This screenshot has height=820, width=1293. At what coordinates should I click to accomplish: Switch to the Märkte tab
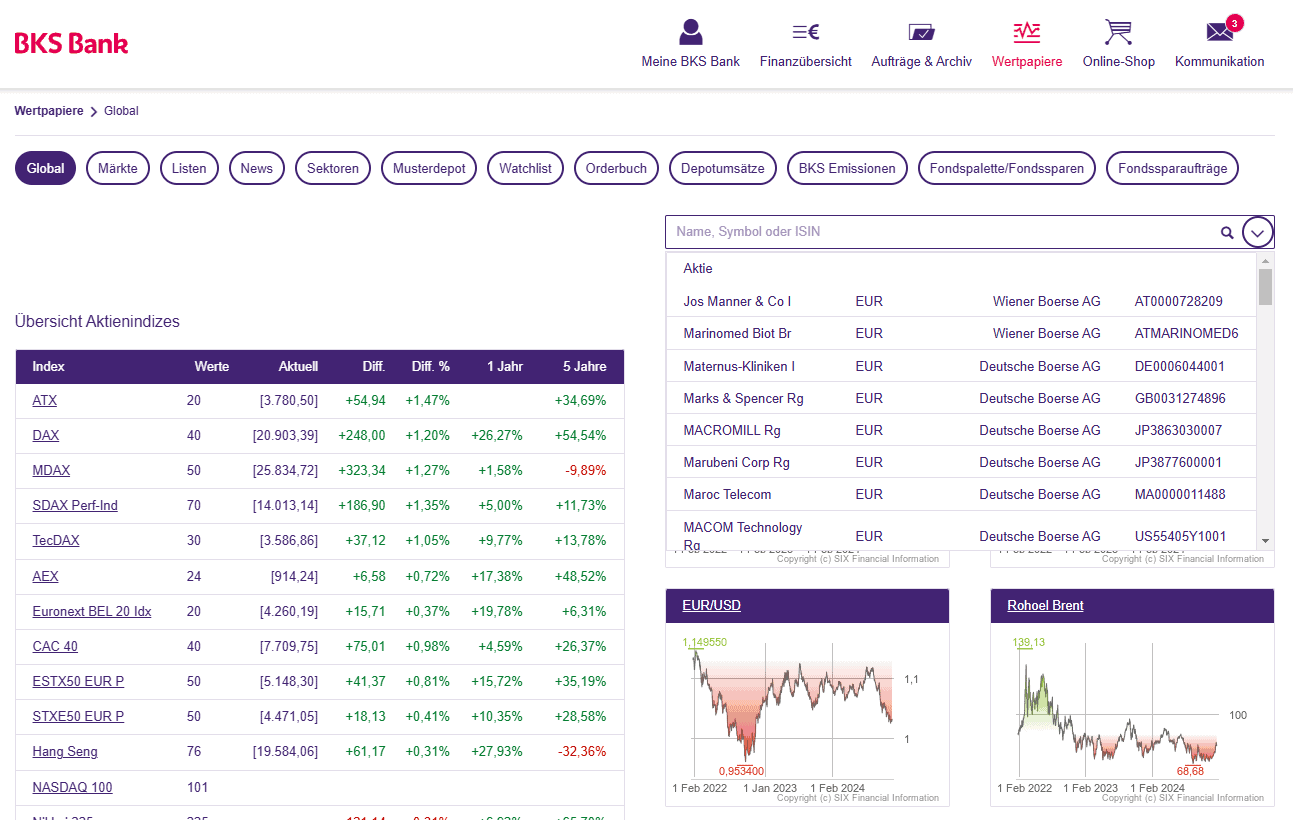coord(118,168)
